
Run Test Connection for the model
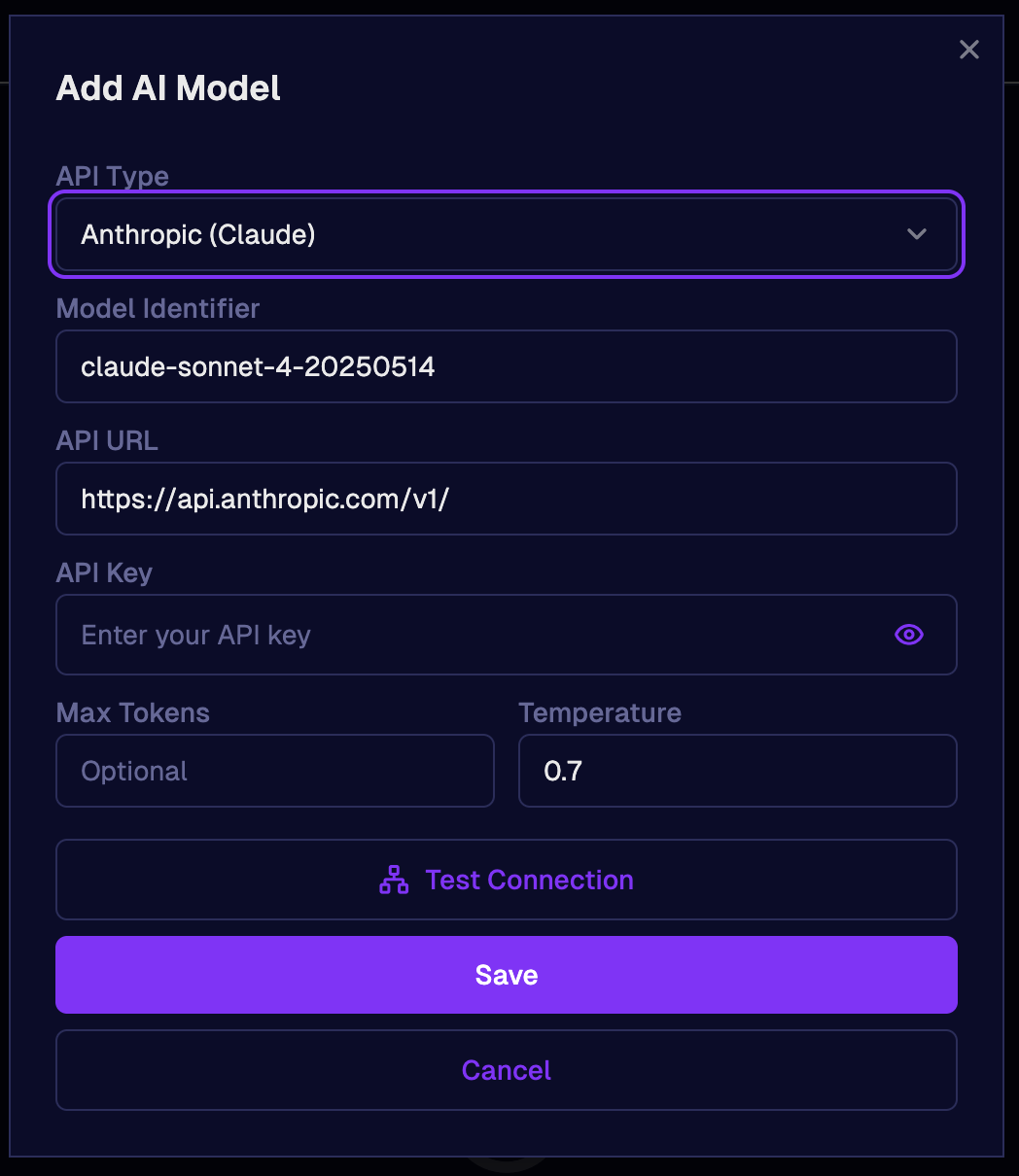tap(507, 880)
